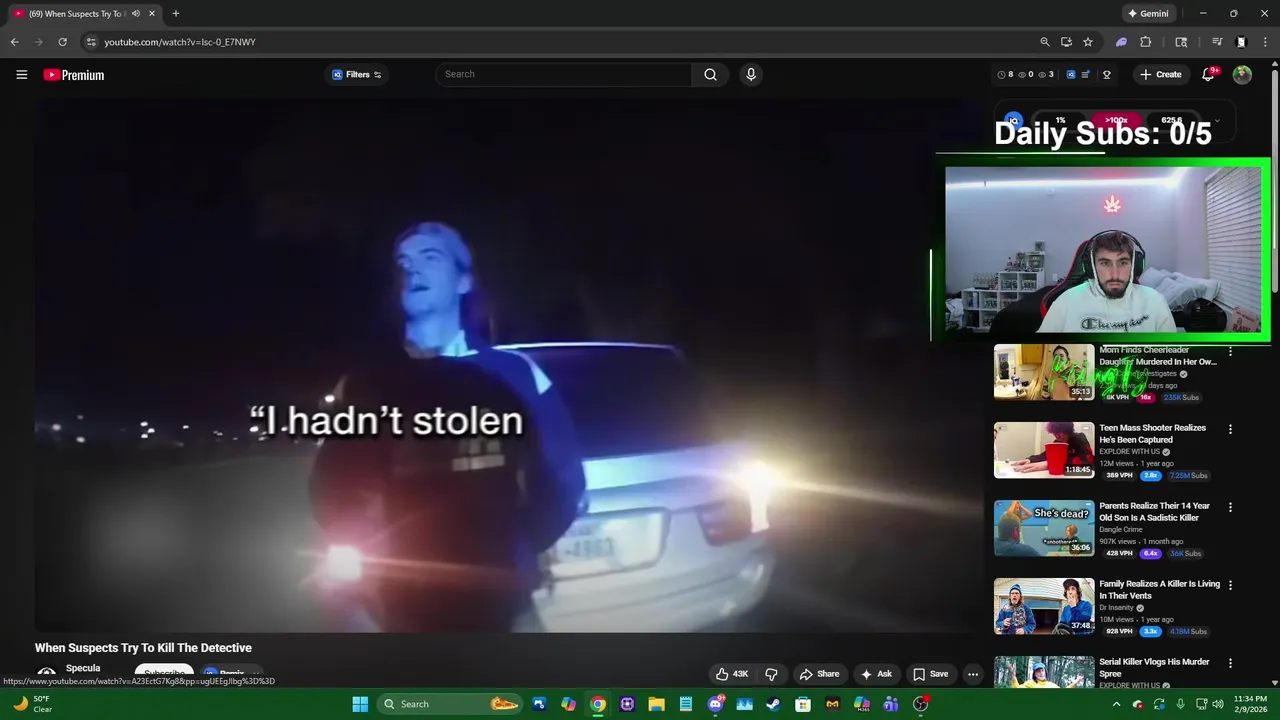Open the YouTube hamburger guide menu
This screenshot has width=1280, height=720.
pos(21,75)
